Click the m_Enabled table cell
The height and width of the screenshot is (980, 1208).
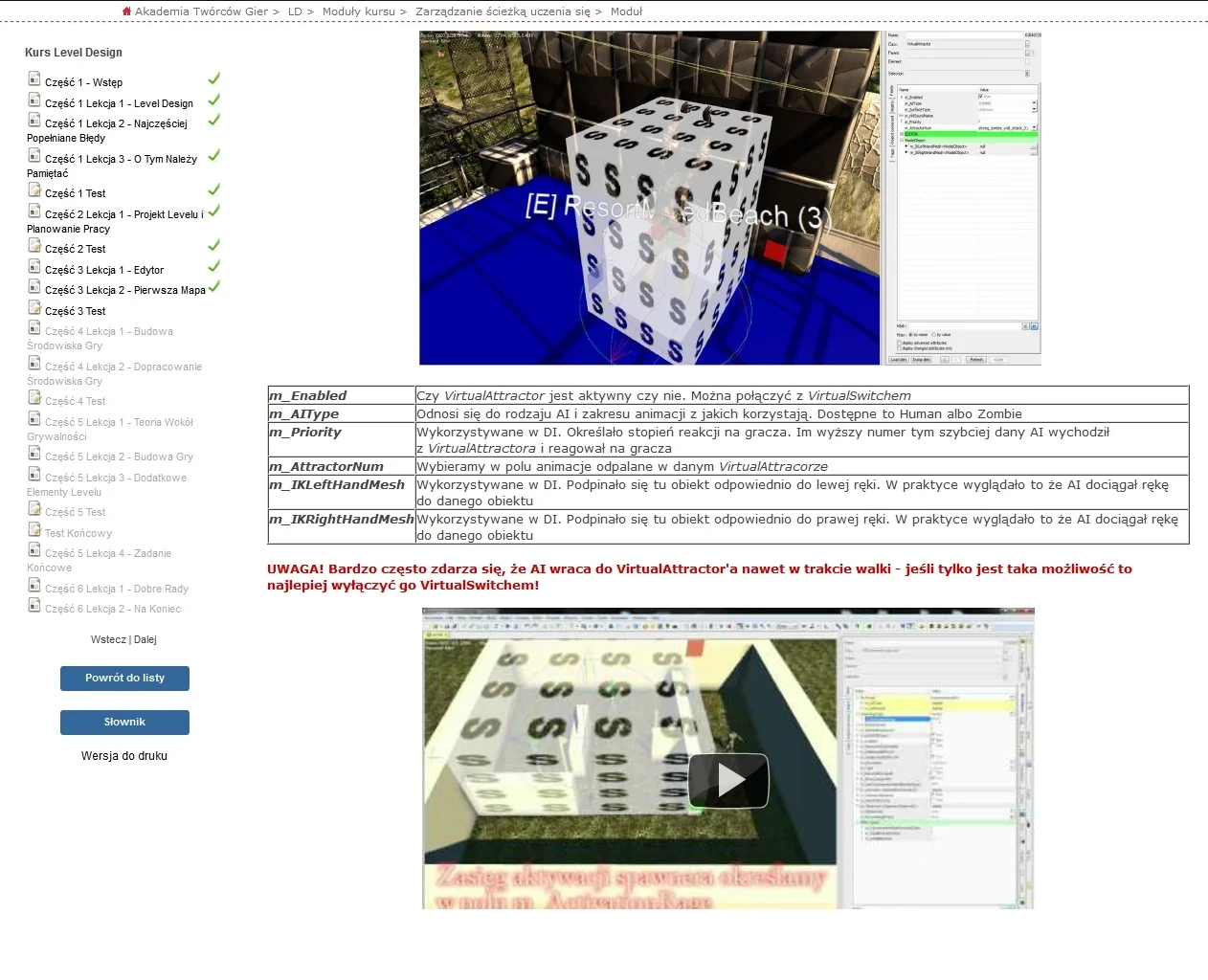click(342, 395)
